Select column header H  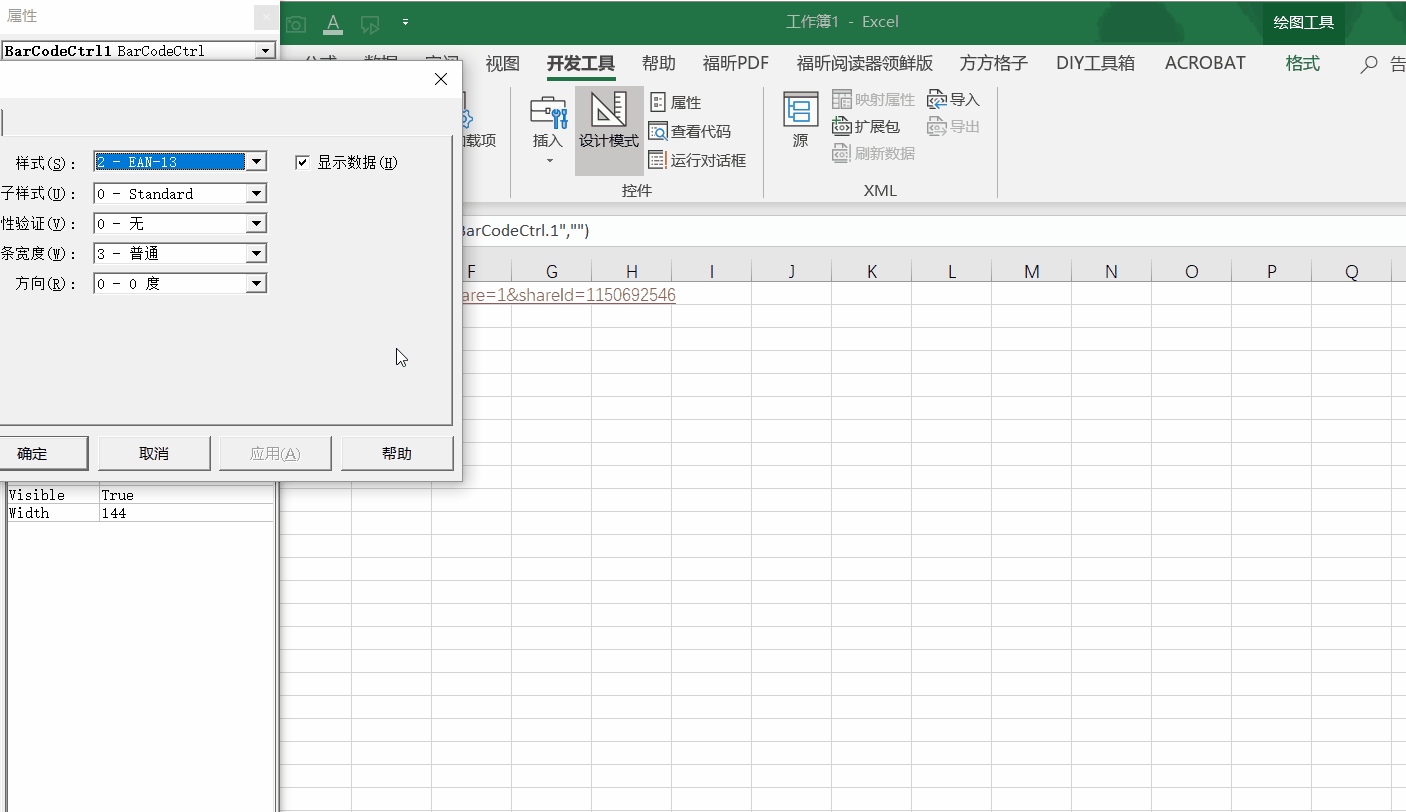pyautogui.click(x=632, y=271)
